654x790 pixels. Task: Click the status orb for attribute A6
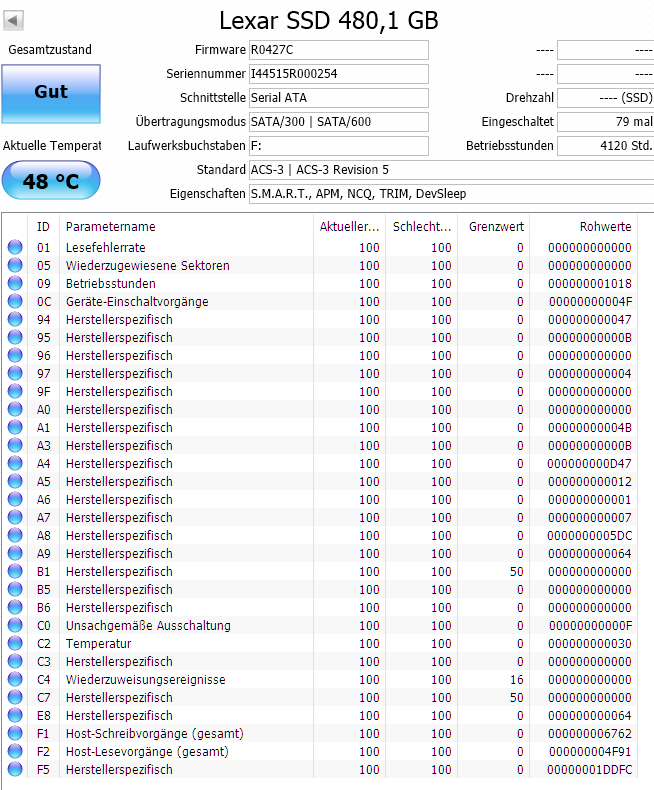(15, 499)
